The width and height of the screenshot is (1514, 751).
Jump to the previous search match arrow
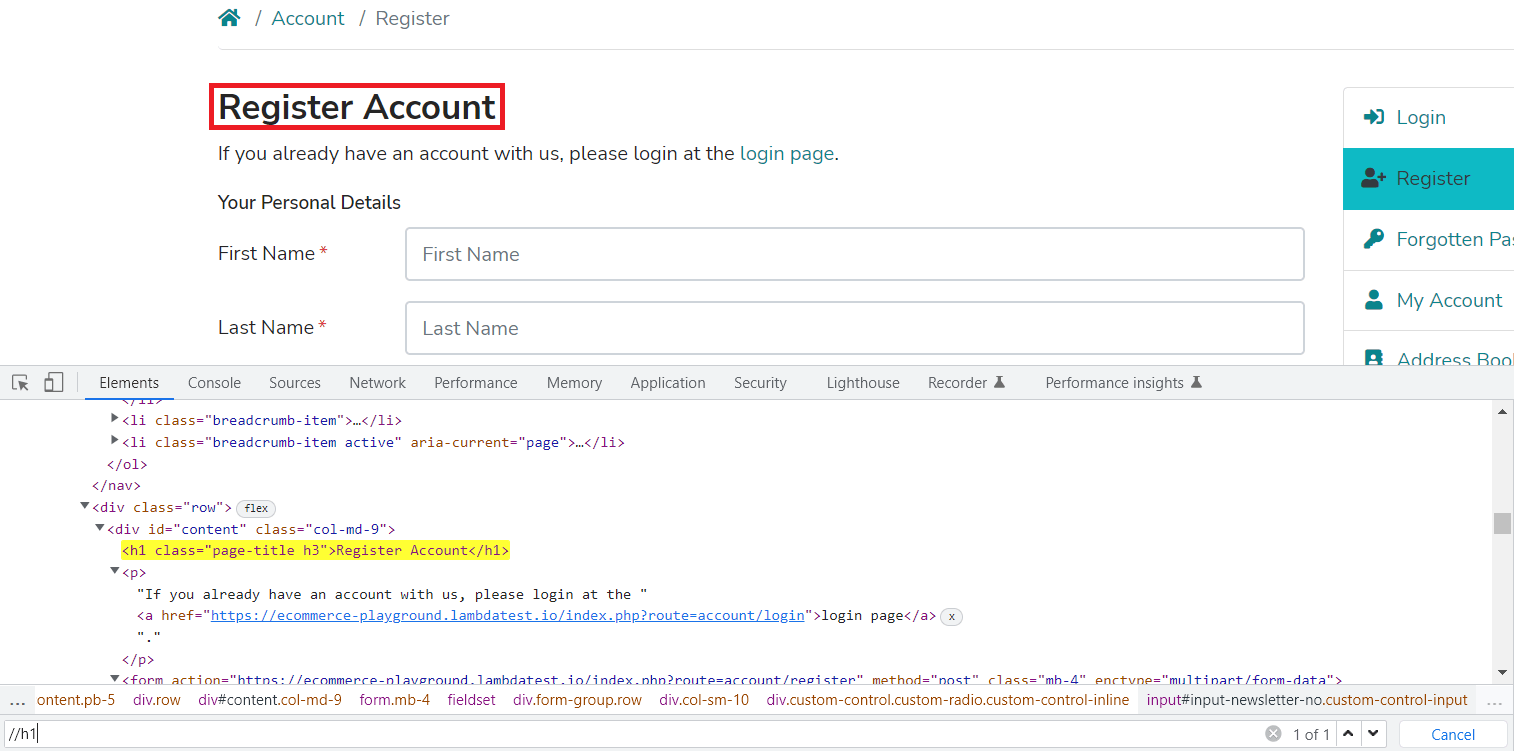coord(1349,734)
